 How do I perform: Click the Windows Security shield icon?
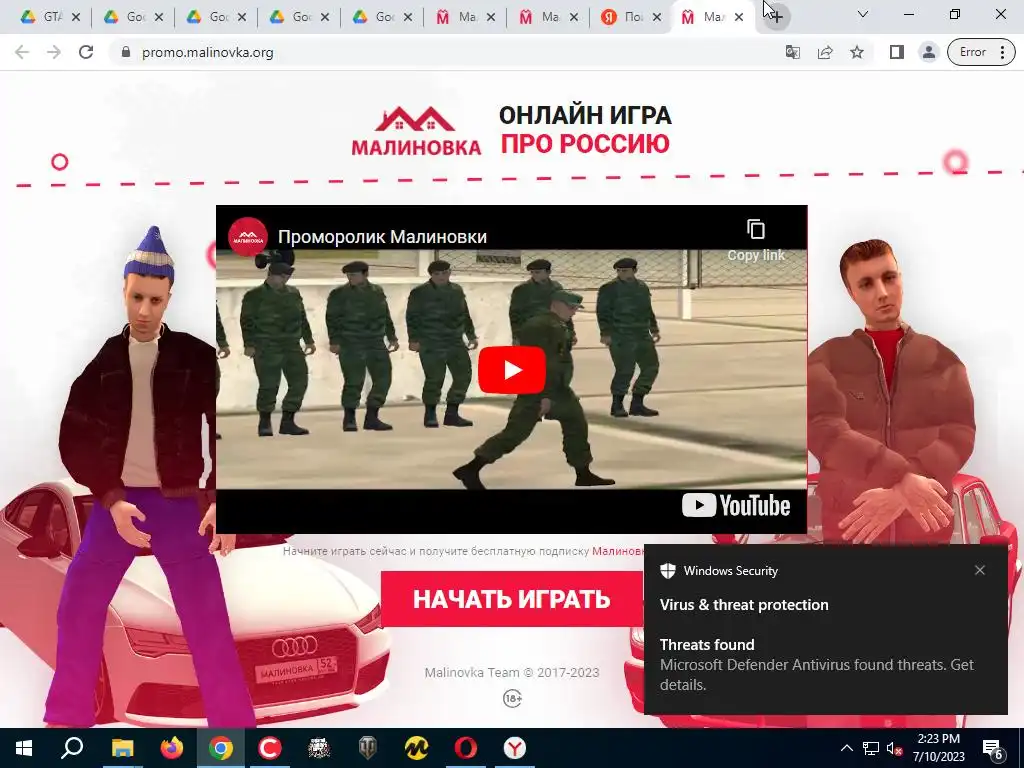click(x=667, y=571)
